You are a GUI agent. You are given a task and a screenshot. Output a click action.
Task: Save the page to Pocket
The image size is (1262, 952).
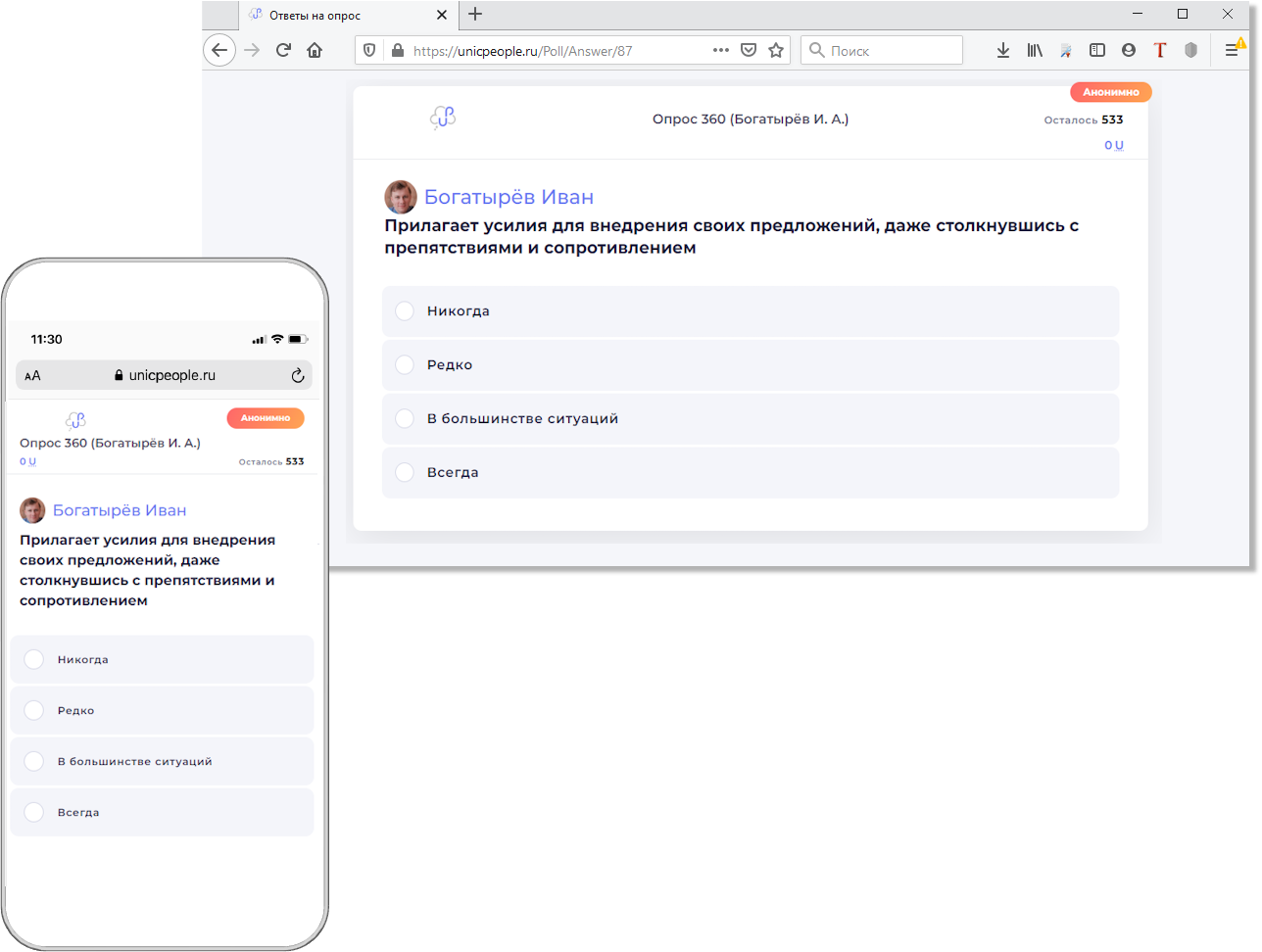[x=749, y=50]
